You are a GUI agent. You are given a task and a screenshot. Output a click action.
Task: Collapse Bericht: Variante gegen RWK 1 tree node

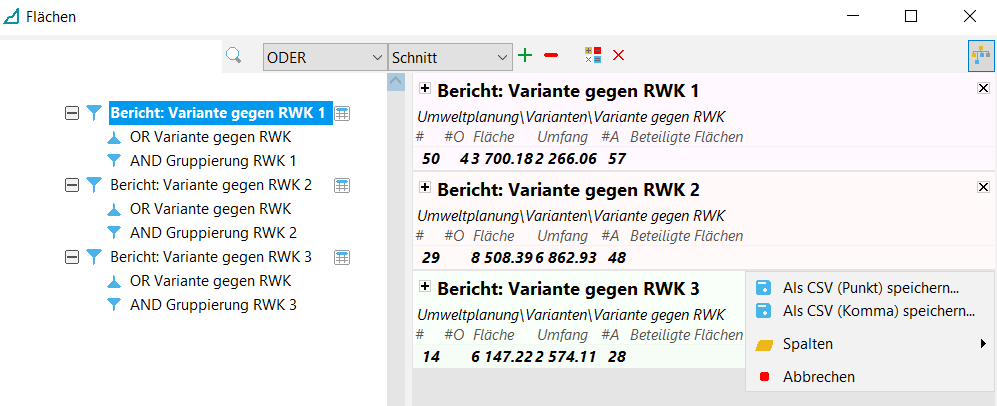(72, 113)
